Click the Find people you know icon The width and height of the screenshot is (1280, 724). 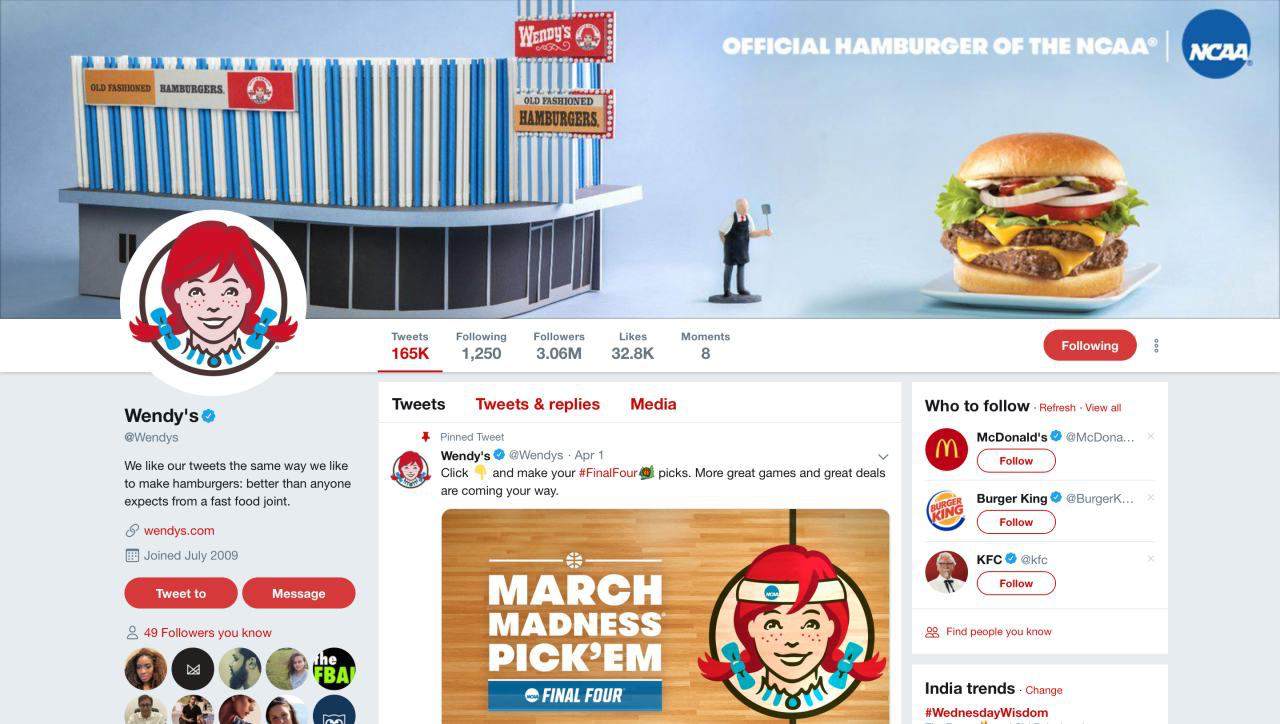[x=932, y=632]
